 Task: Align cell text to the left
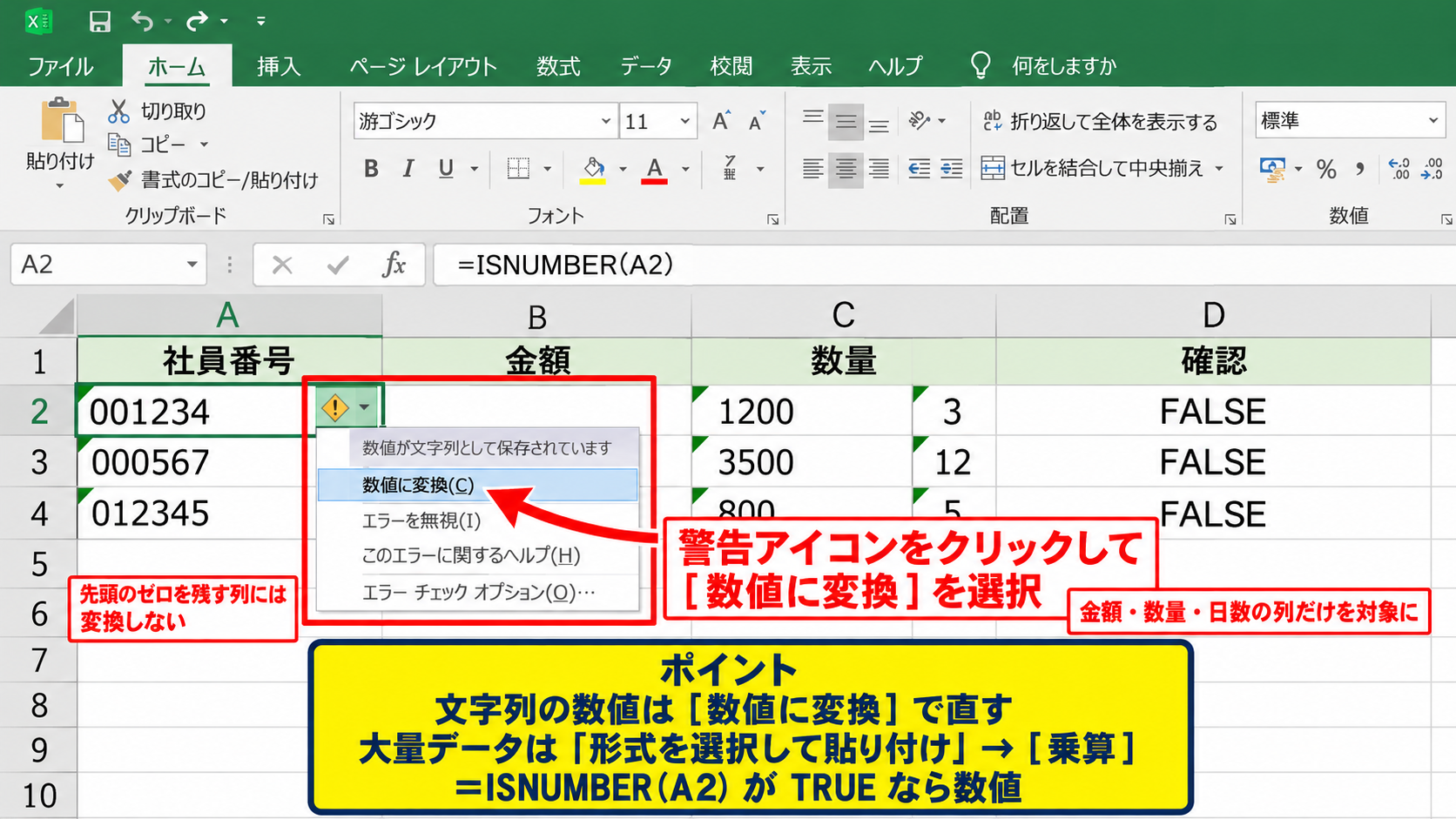coord(812,169)
